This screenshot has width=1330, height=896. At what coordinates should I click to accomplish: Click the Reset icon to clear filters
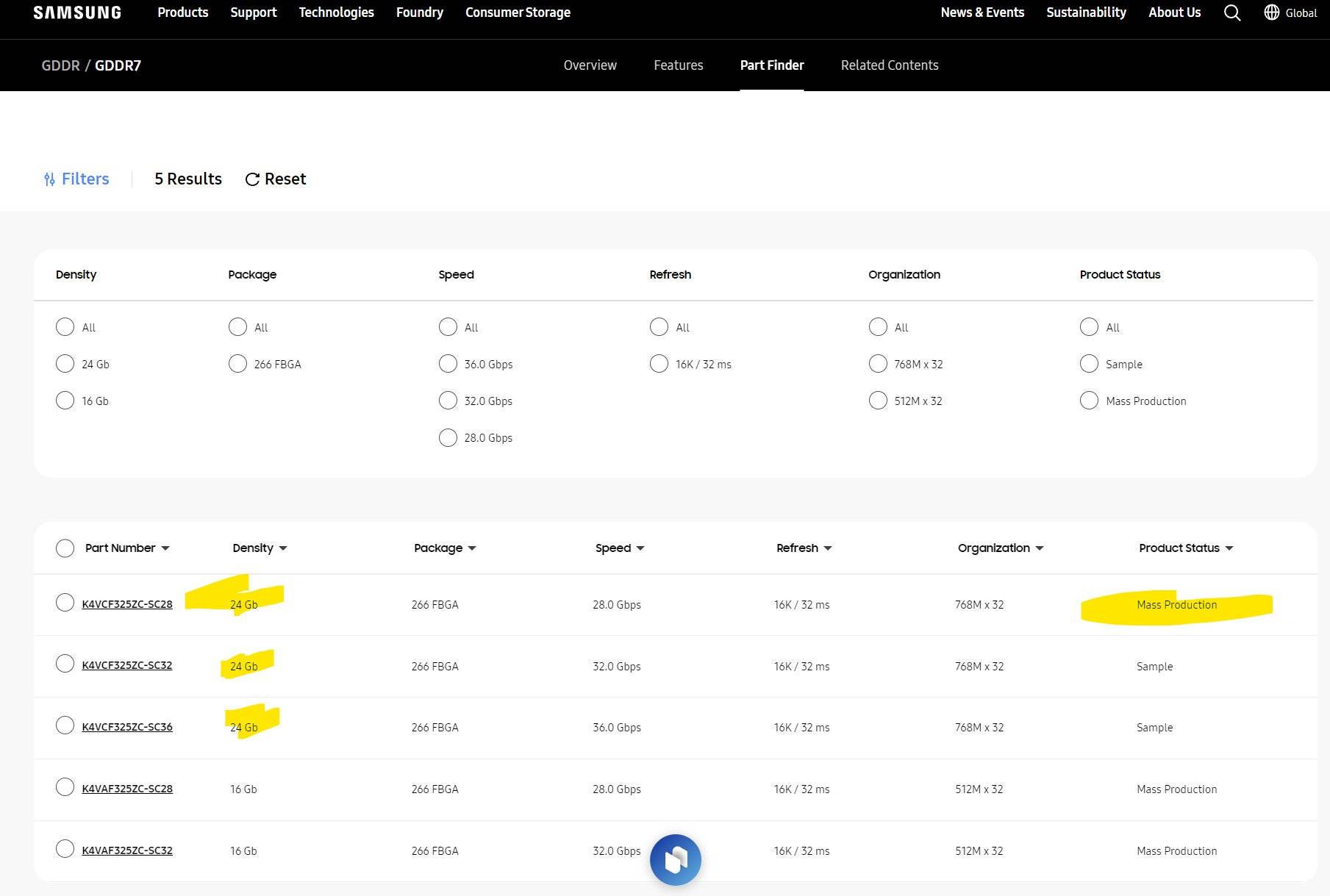252,179
